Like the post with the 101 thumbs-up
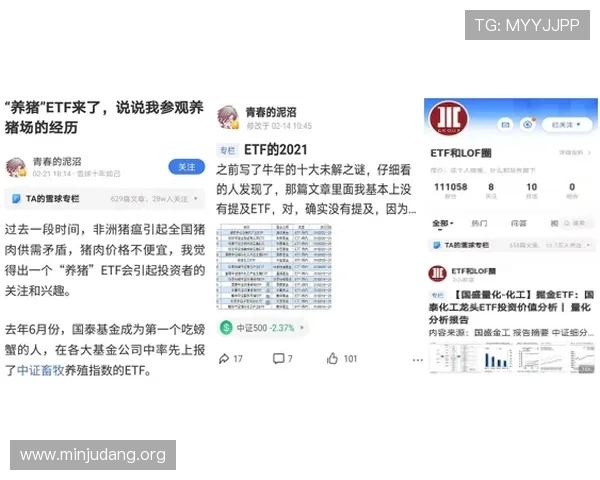600x480 pixels. (332, 359)
